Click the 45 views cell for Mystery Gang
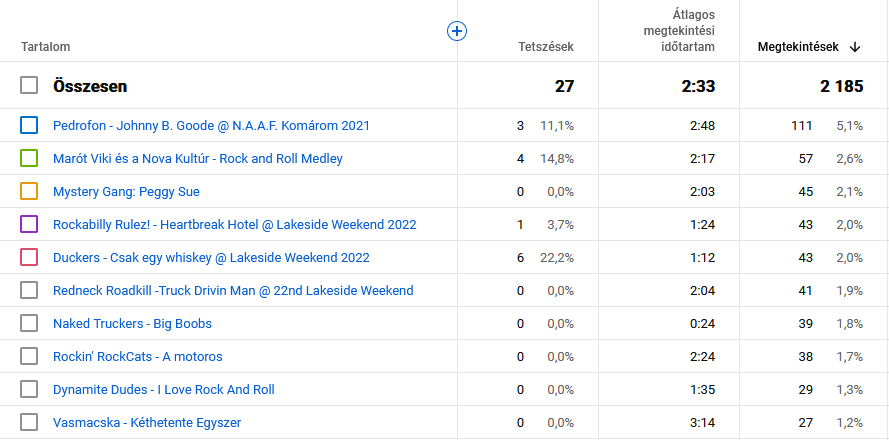889x440 pixels. [x=805, y=192]
